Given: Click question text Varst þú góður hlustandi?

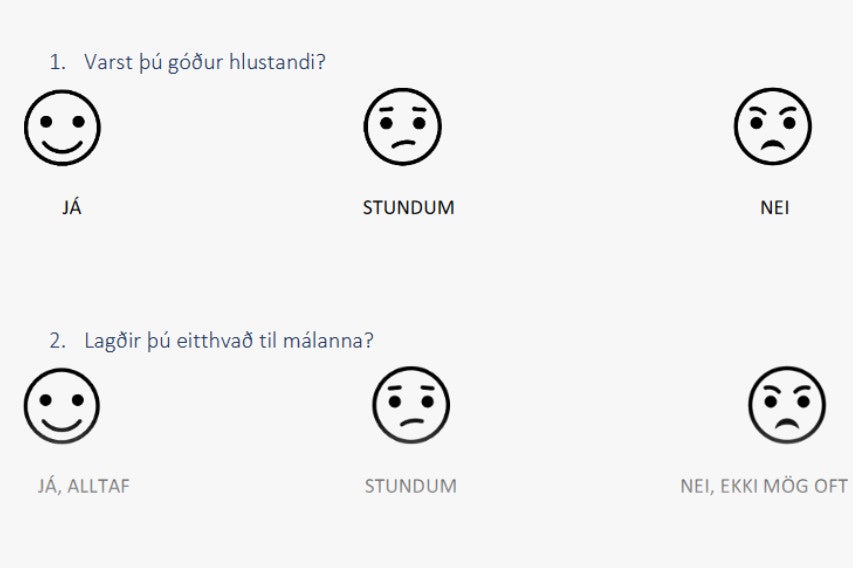Looking at the screenshot, I should (x=205, y=63).
